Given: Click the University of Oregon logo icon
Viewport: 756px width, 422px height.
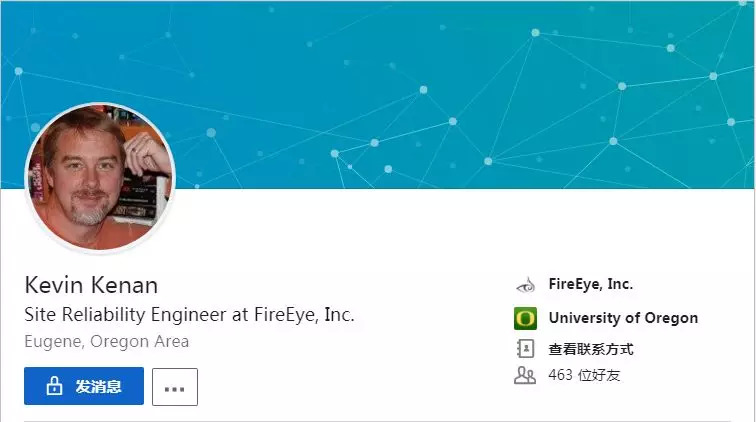Looking at the screenshot, I should (525, 318).
